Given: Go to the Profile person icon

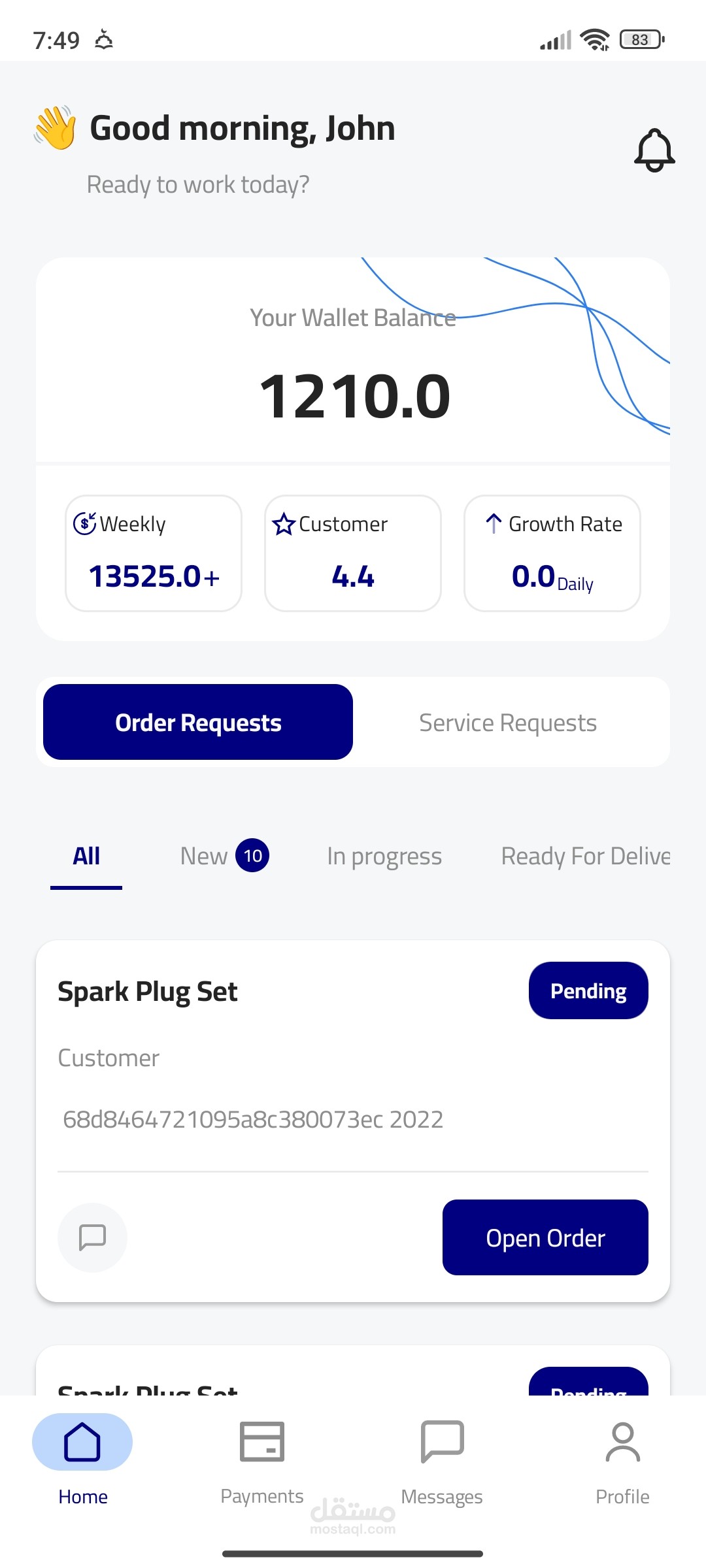Looking at the screenshot, I should coord(622,1441).
